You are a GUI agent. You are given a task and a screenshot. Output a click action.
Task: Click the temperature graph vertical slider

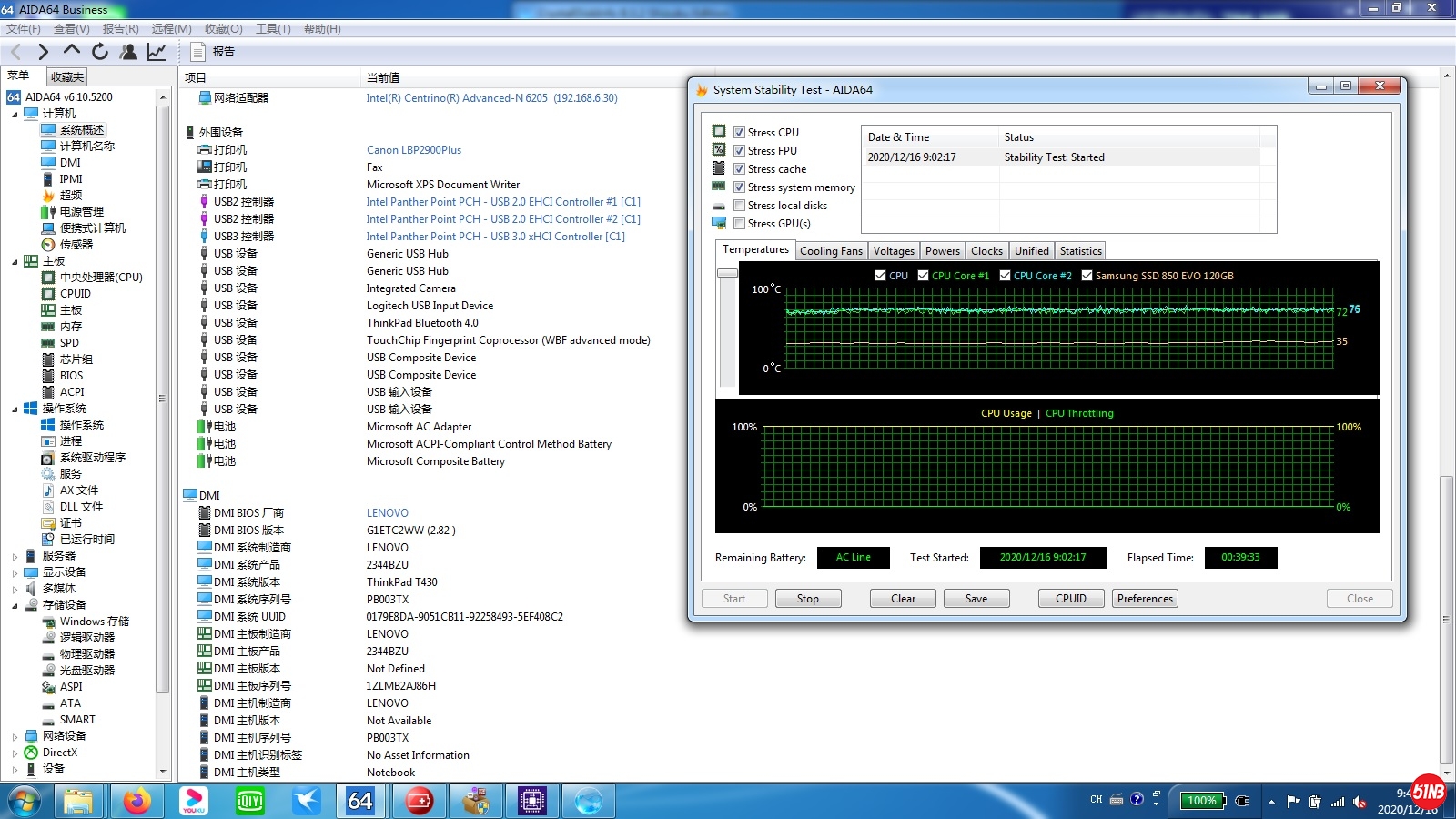click(727, 273)
